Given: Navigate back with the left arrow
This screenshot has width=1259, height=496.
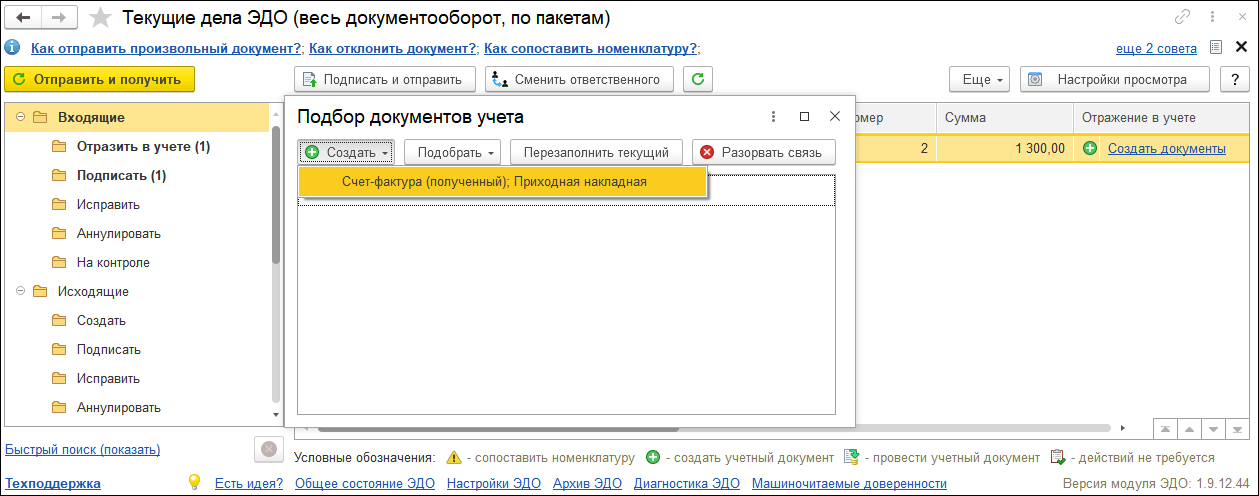Looking at the screenshot, I should 24,18.
